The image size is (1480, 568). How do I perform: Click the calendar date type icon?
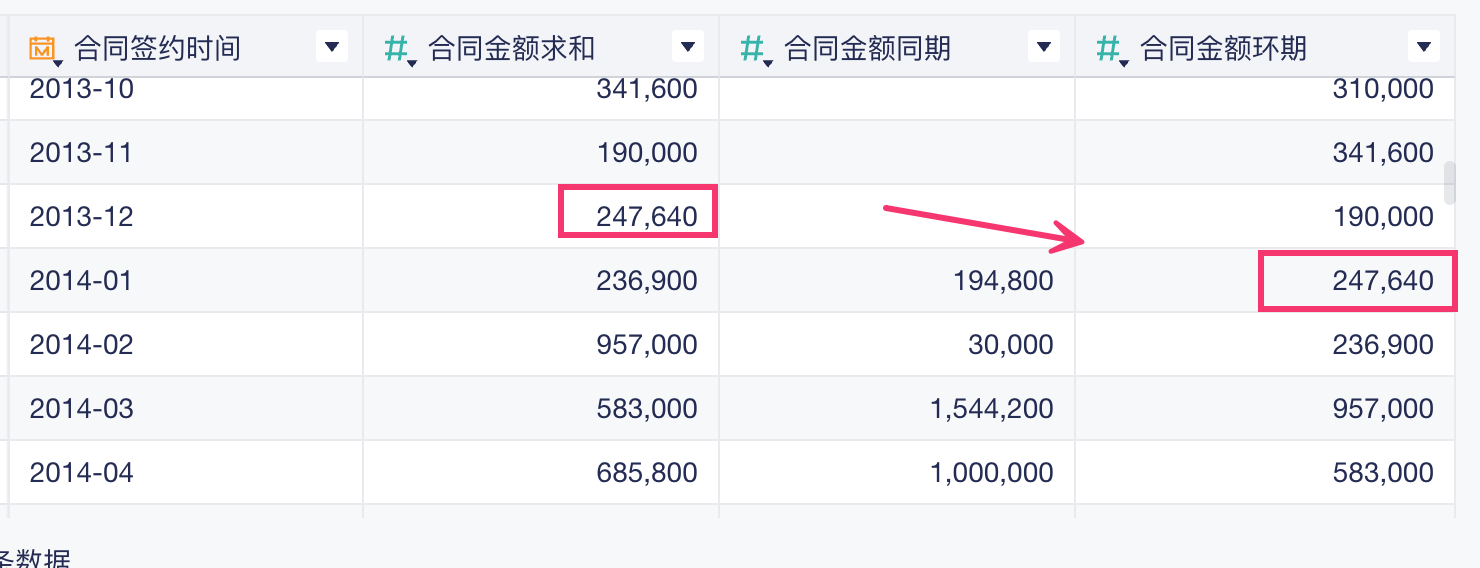click(x=43, y=47)
